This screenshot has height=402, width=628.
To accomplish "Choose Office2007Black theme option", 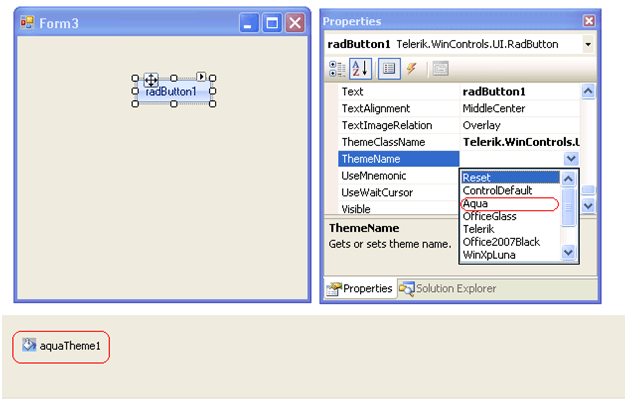I will pyautogui.click(x=510, y=242).
